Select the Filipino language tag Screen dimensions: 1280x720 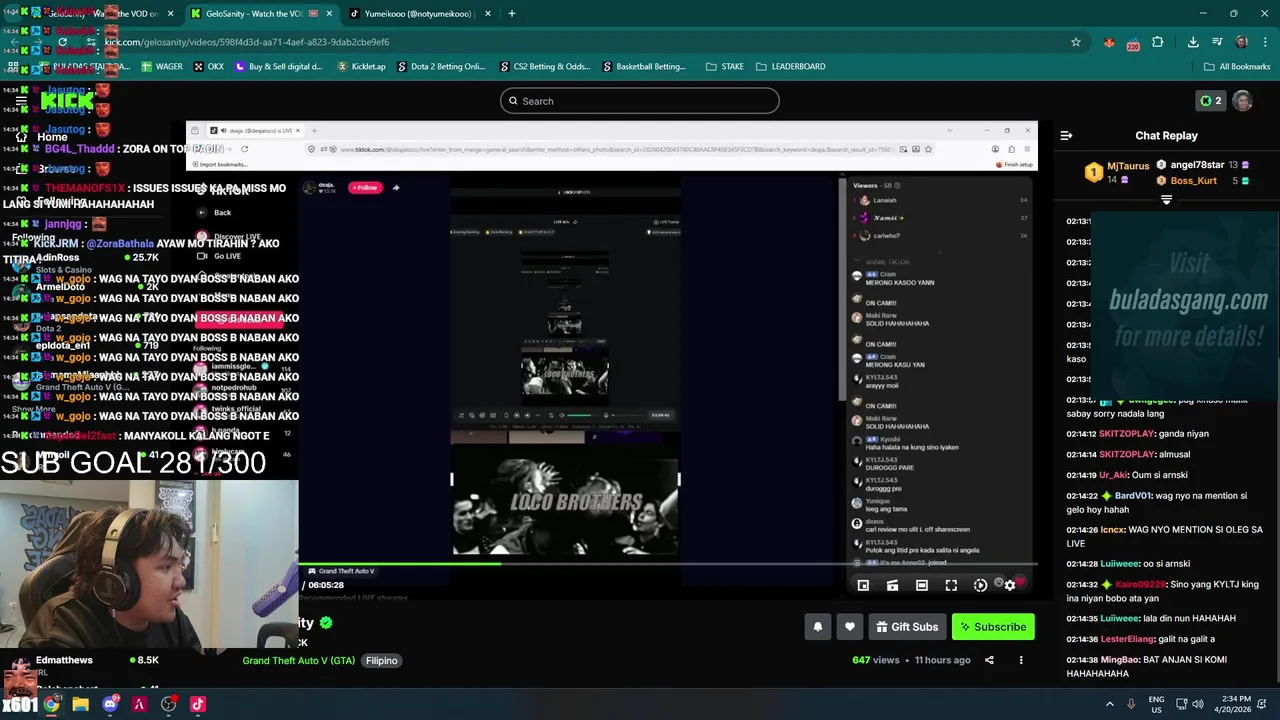pos(381,660)
